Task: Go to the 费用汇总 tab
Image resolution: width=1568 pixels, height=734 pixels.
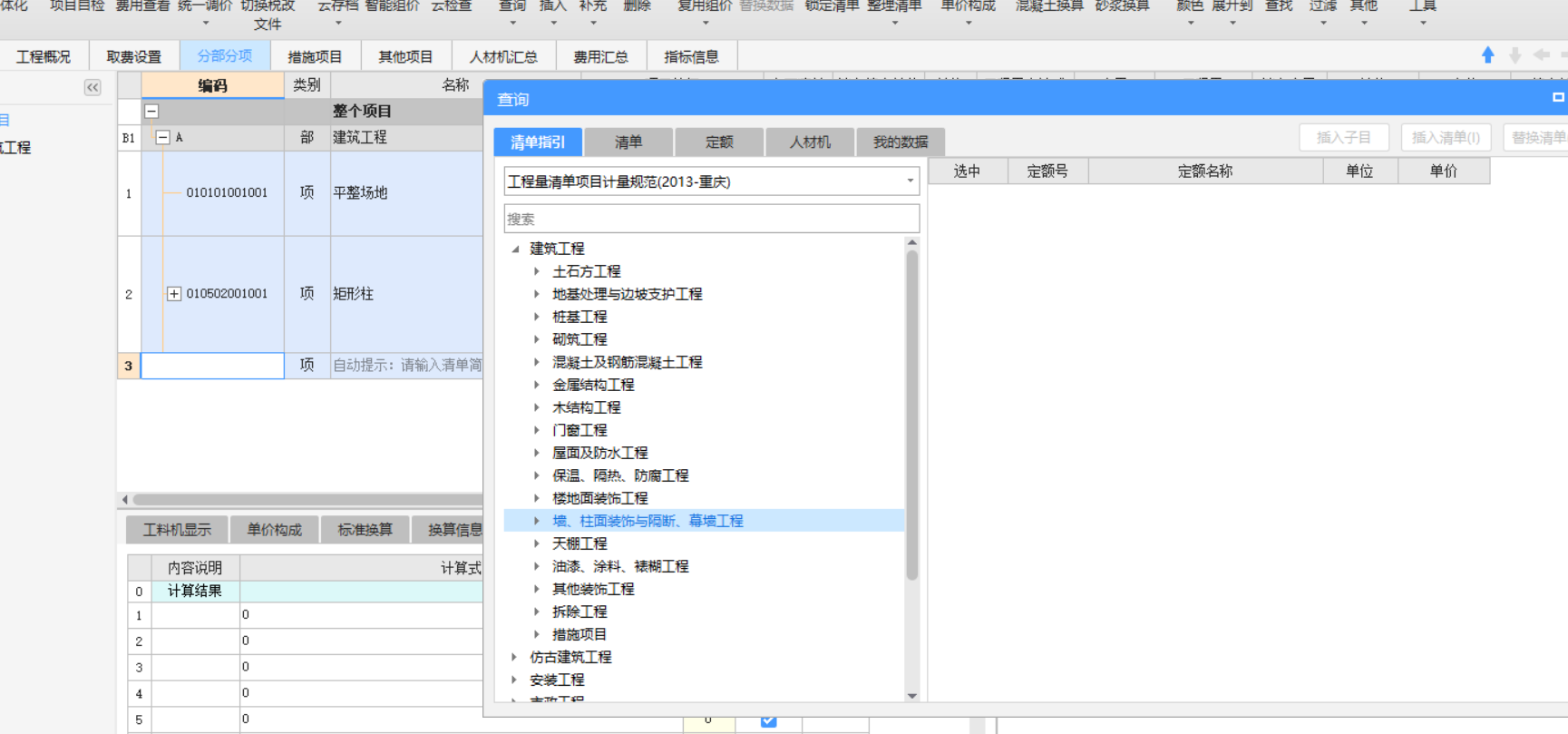Action: click(x=600, y=56)
